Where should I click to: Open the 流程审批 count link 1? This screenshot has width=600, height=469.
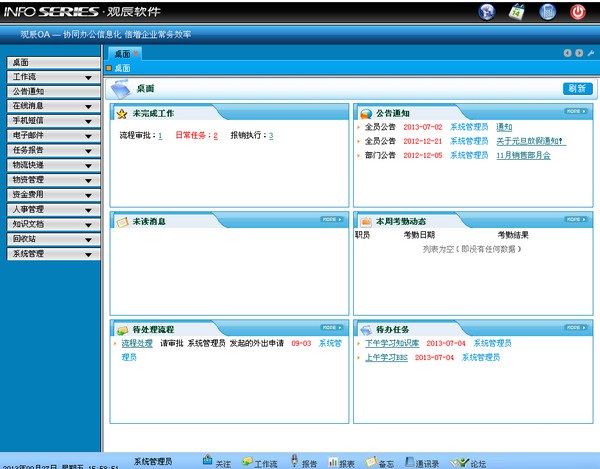(160, 136)
